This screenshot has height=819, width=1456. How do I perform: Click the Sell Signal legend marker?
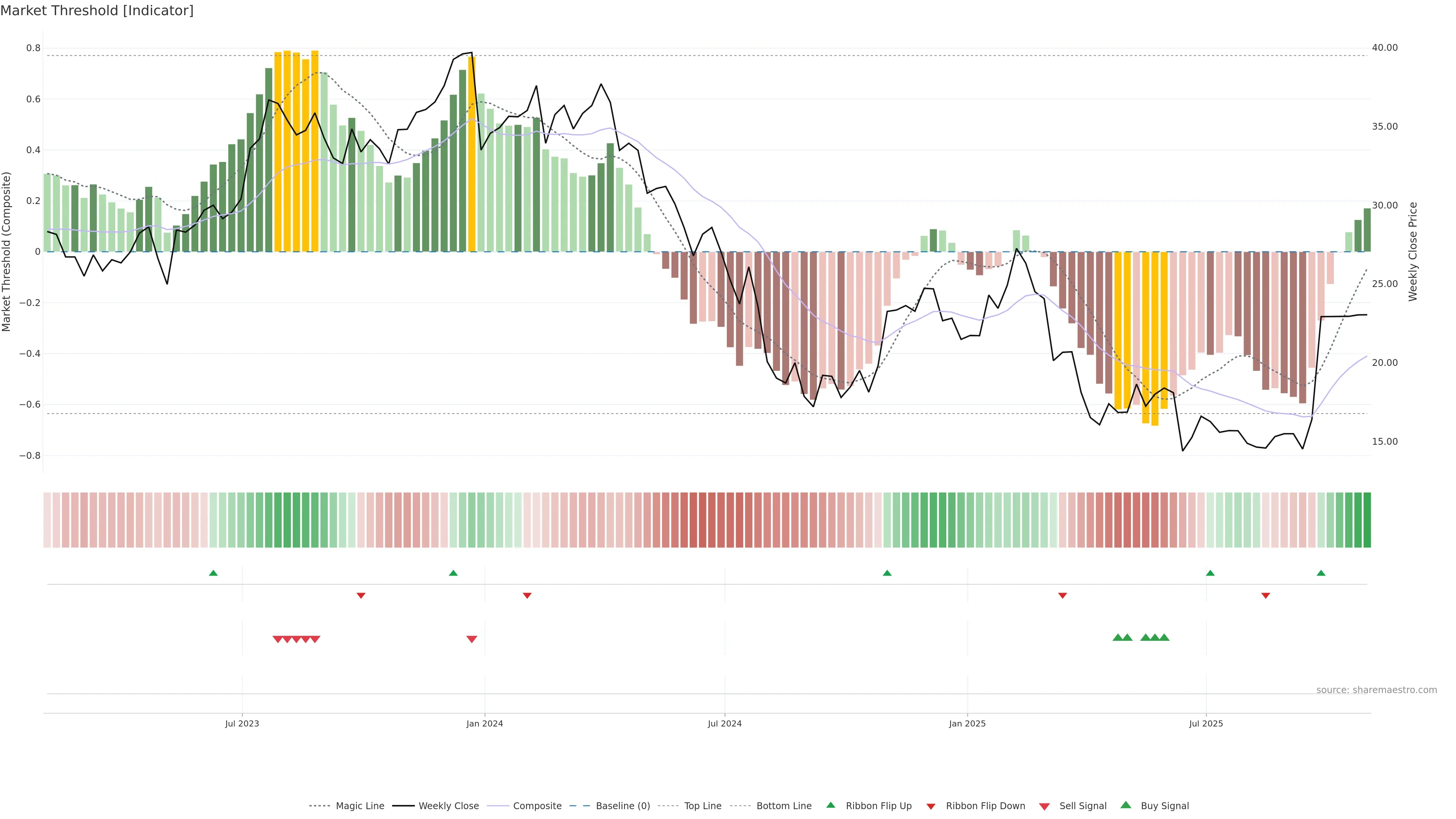click(1045, 806)
